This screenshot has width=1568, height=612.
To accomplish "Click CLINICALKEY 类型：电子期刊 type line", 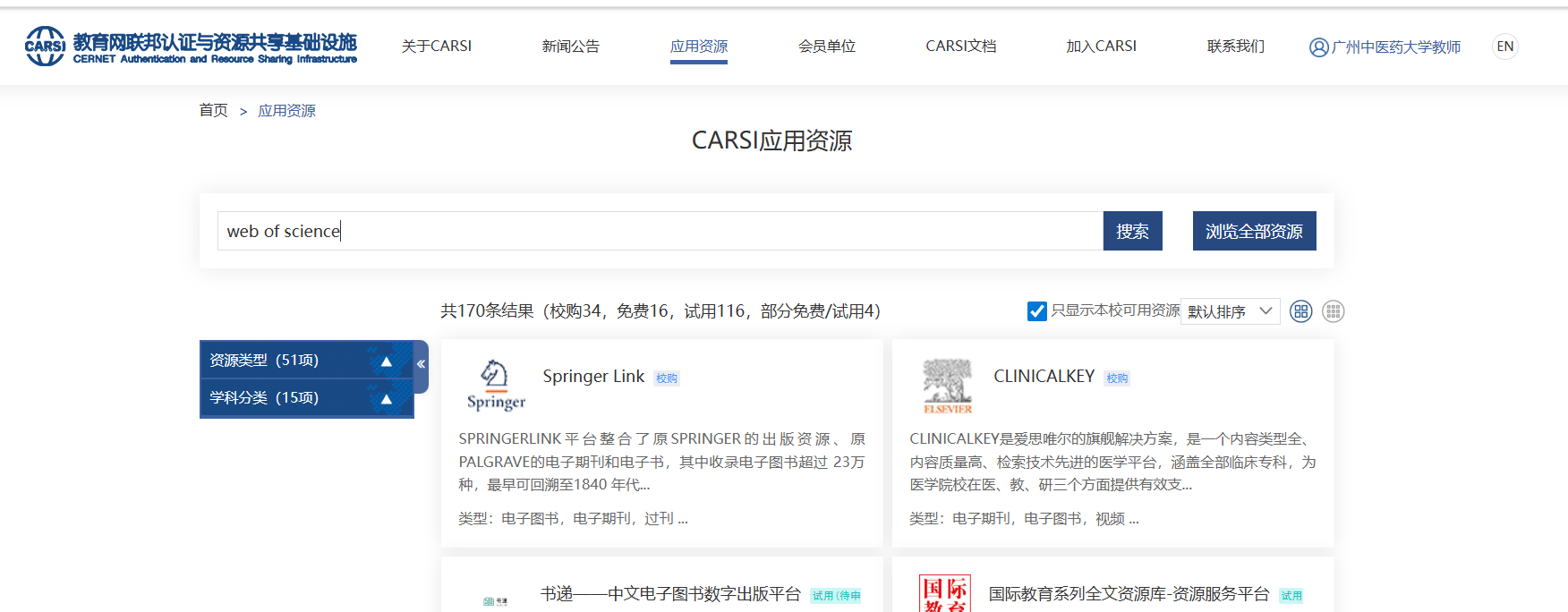I will 1024,519.
